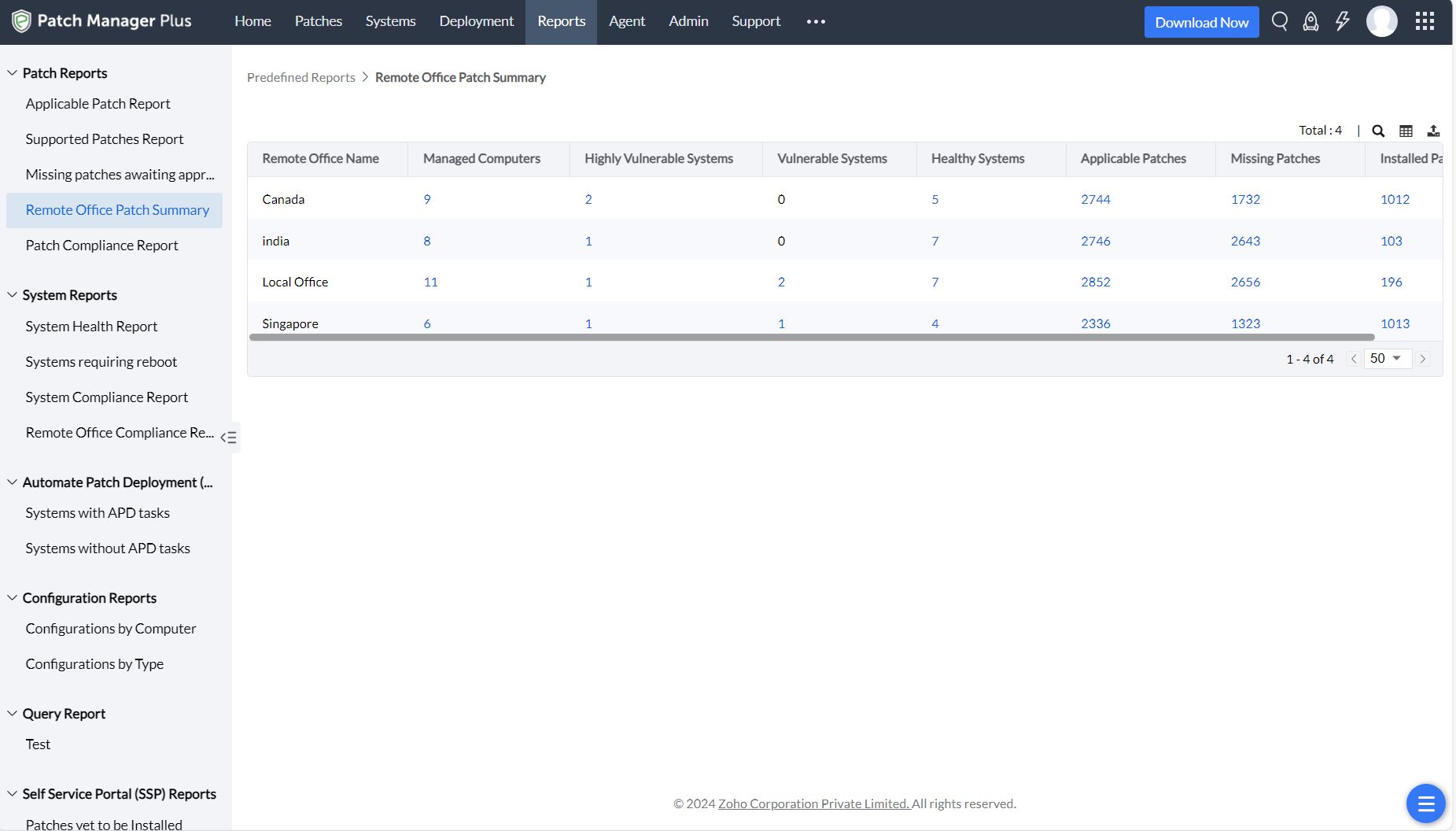Click the Download Now button
The image size is (1456, 831).
(x=1201, y=22)
